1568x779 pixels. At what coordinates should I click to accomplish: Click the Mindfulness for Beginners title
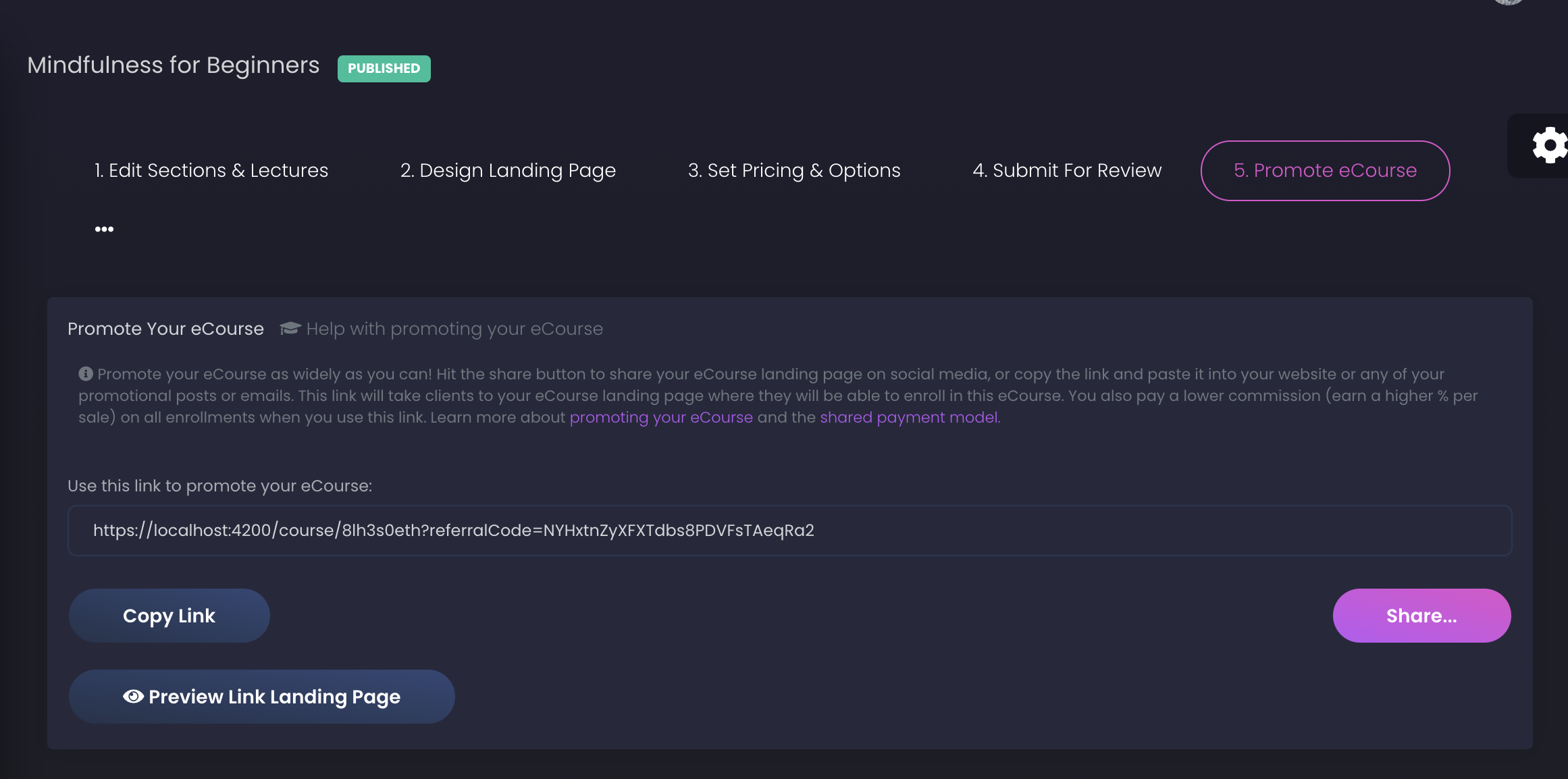(x=173, y=65)
